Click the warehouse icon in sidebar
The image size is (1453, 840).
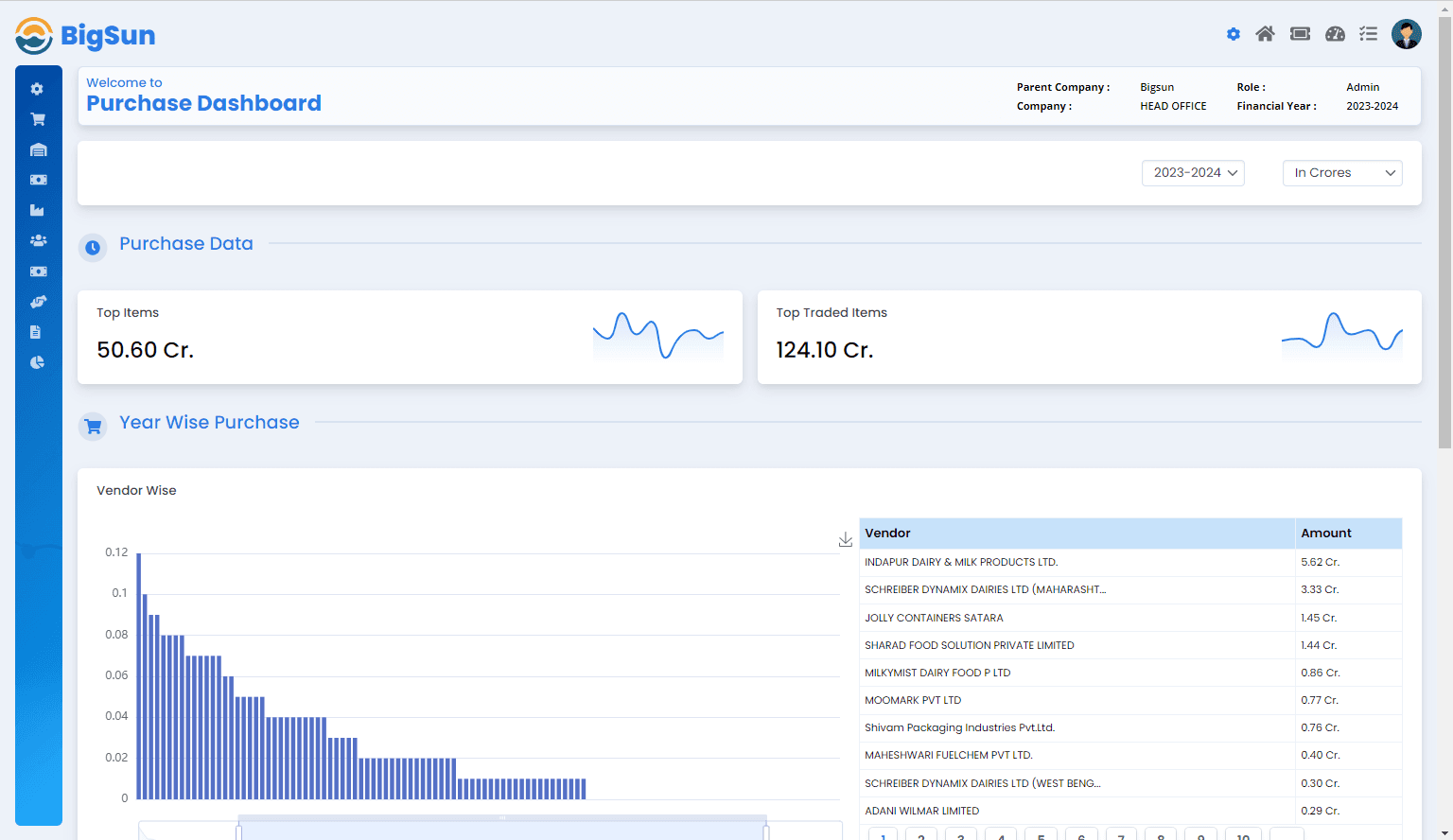pos(38,149)
